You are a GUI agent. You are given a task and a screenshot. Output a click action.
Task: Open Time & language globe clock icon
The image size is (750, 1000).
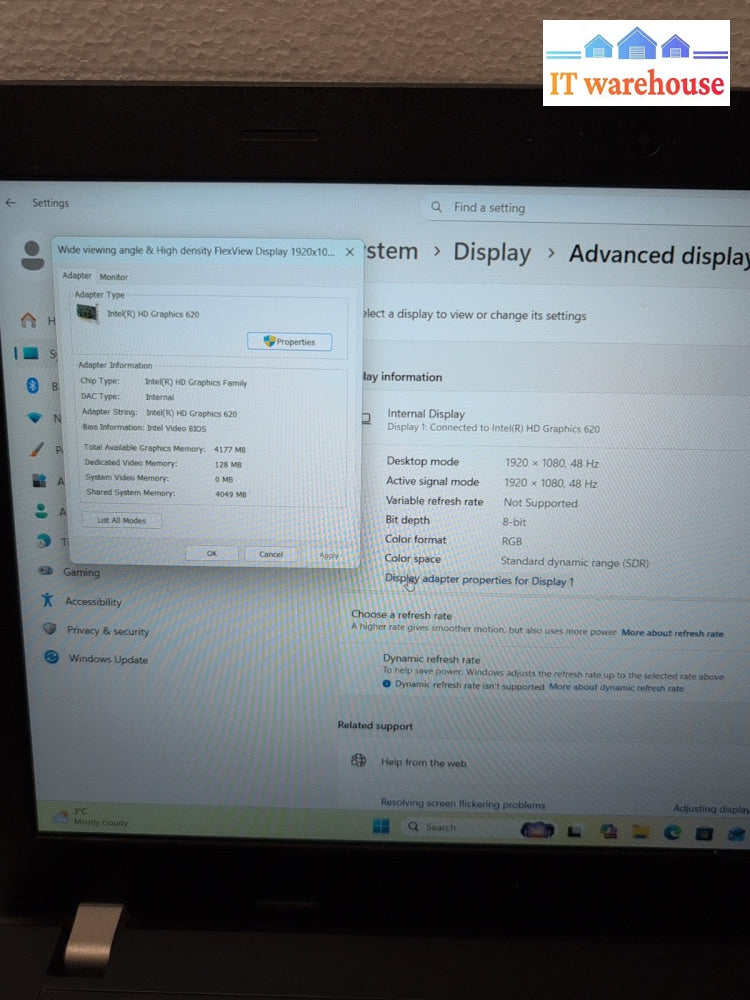pos(43,541)
